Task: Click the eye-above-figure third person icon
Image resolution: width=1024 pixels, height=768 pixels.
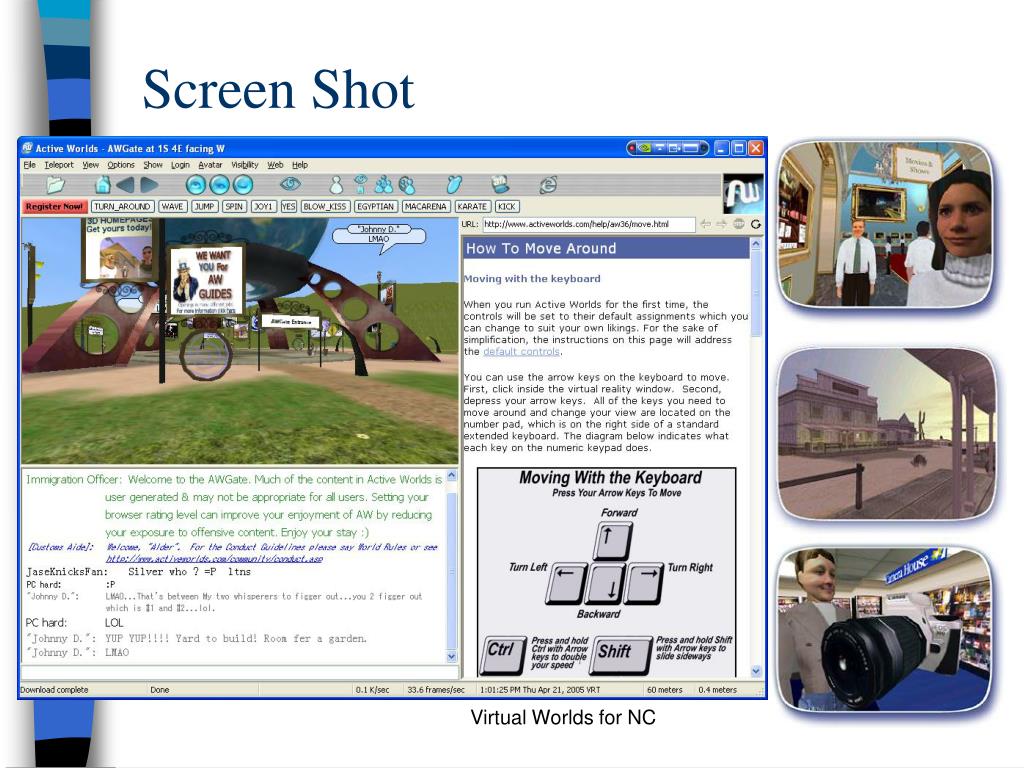Action: (x=360, y=185)
